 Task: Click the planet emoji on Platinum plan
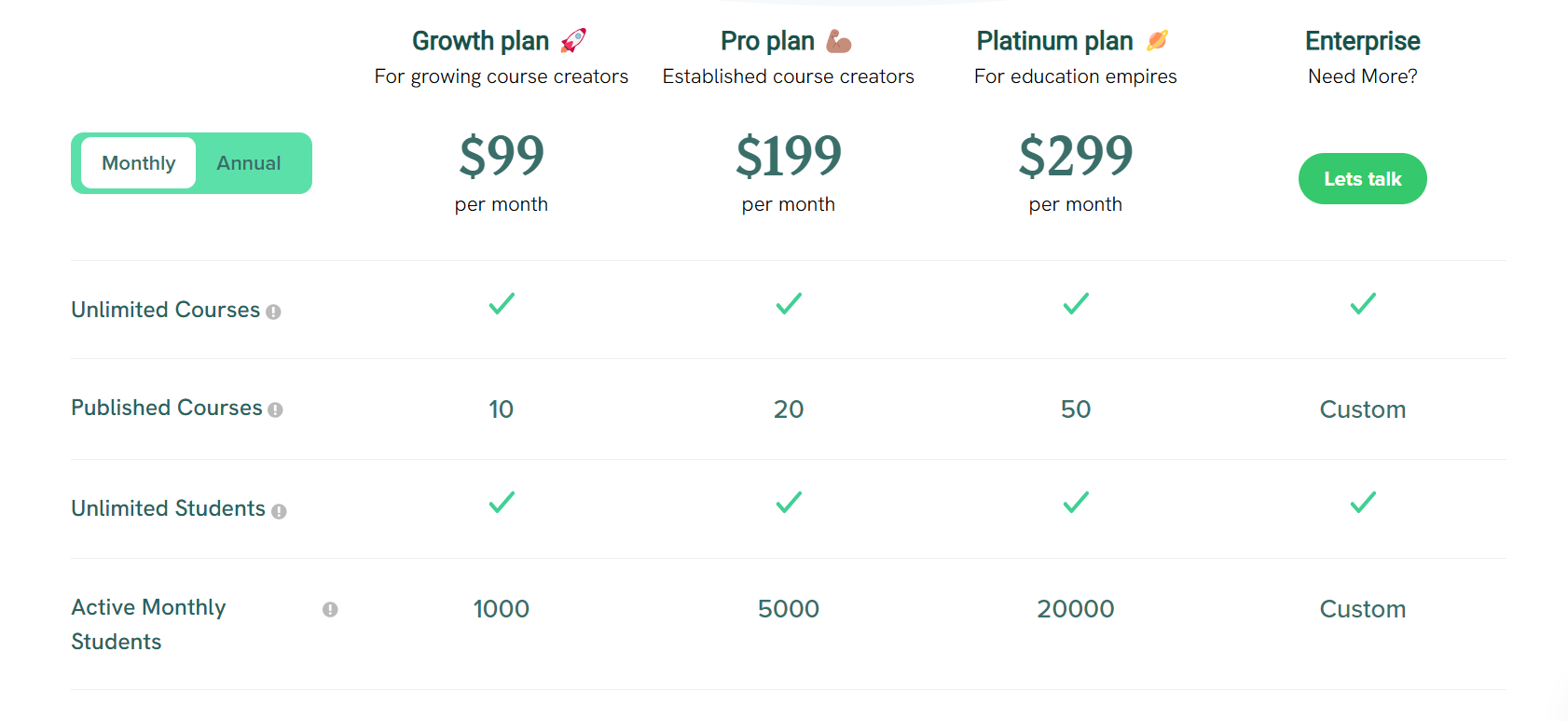point(1156,39)
